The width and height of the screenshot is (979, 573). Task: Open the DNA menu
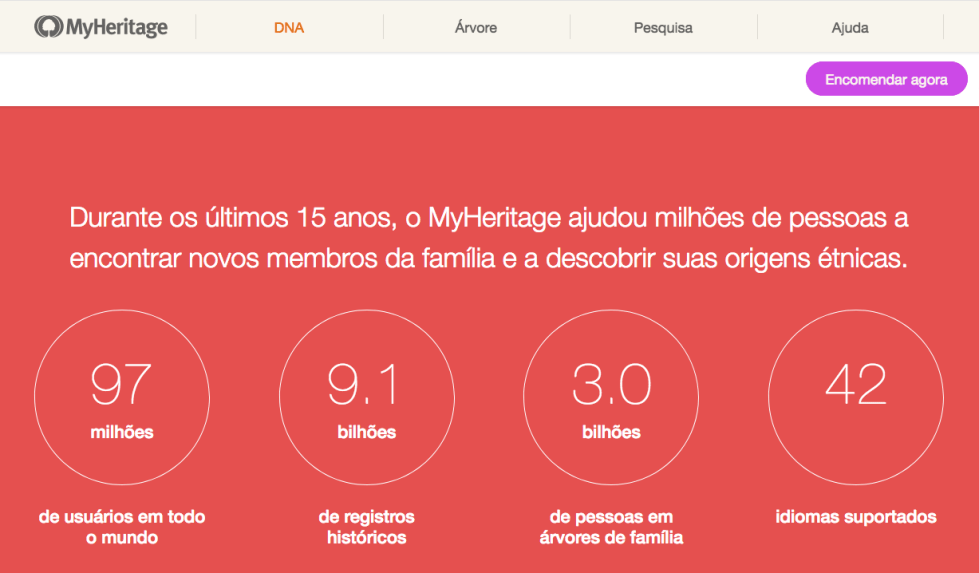point(289,28)
